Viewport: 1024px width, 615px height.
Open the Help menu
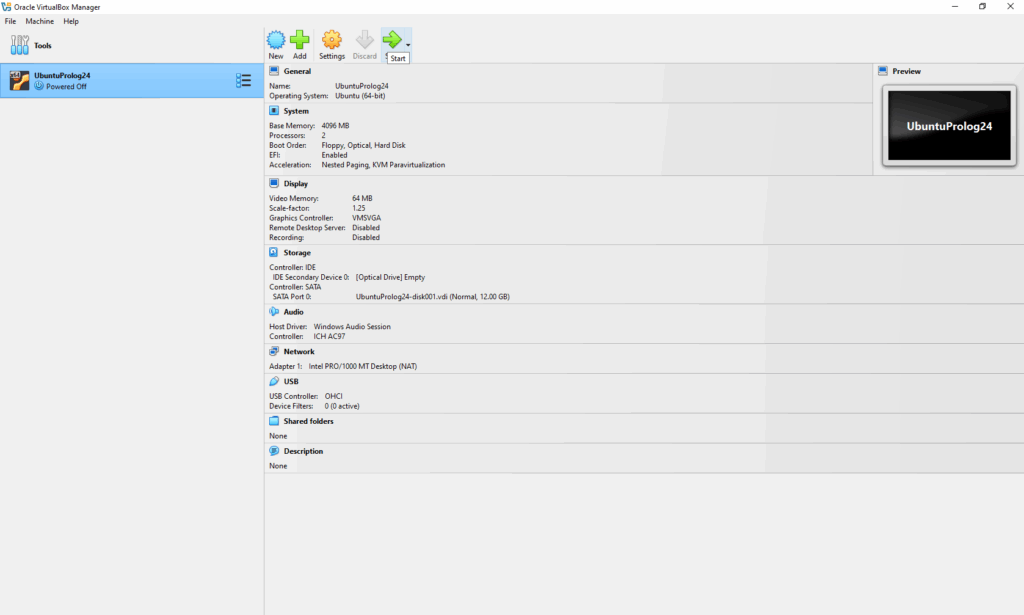[71, 22]
